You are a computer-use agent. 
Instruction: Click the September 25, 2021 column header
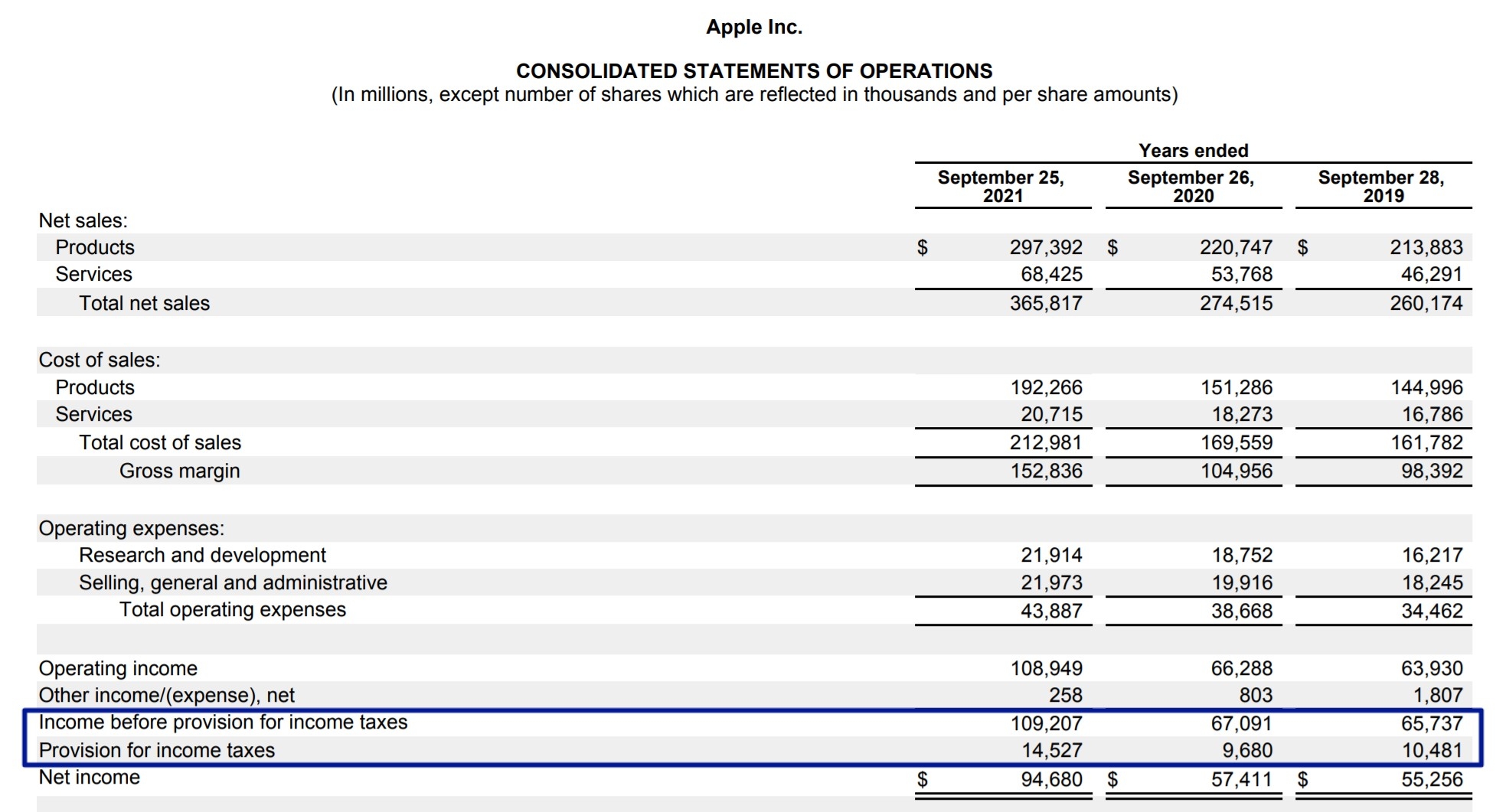[x=1003, y=186]
